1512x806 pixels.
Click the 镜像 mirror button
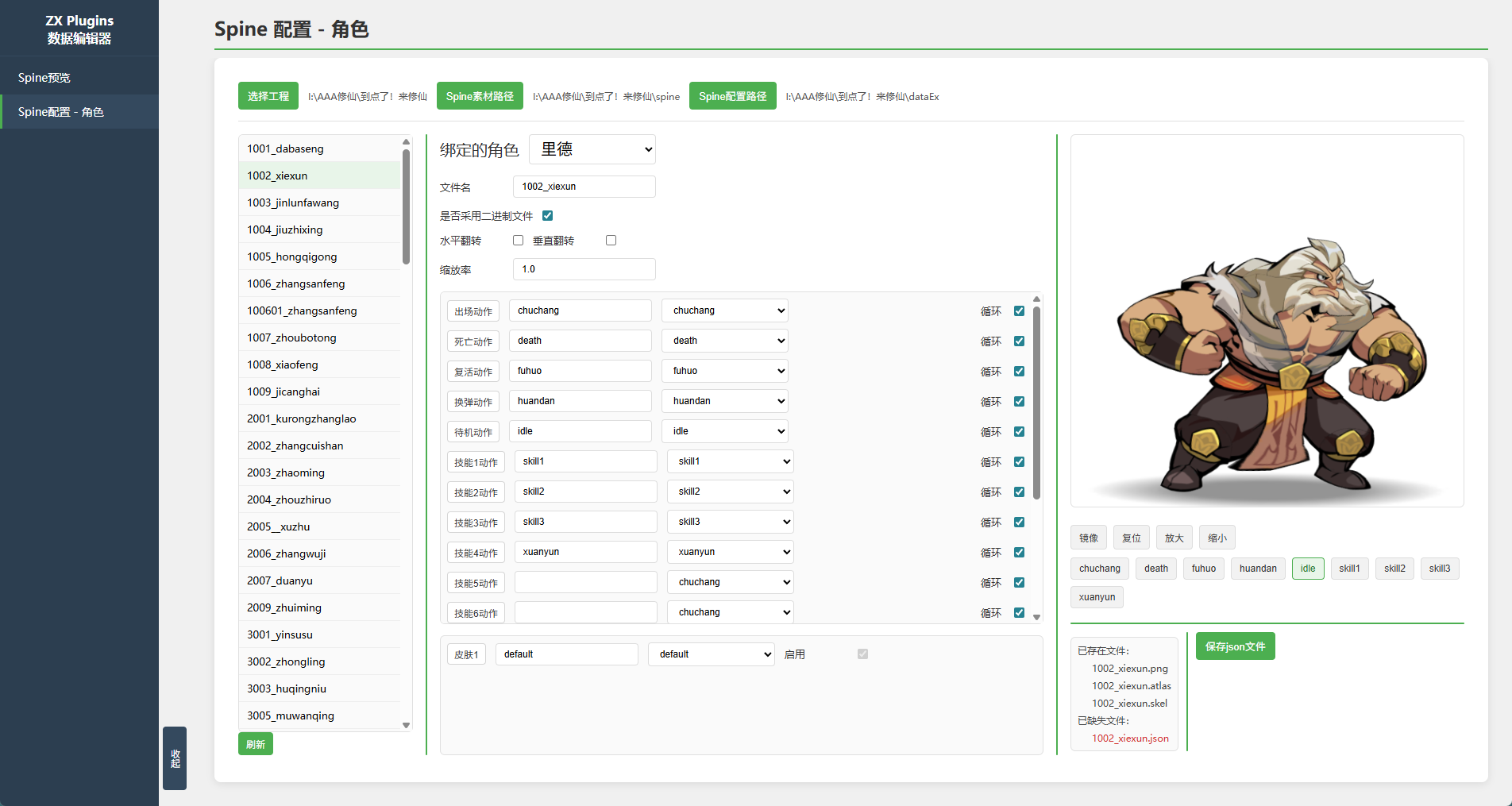coord(1089,538)
